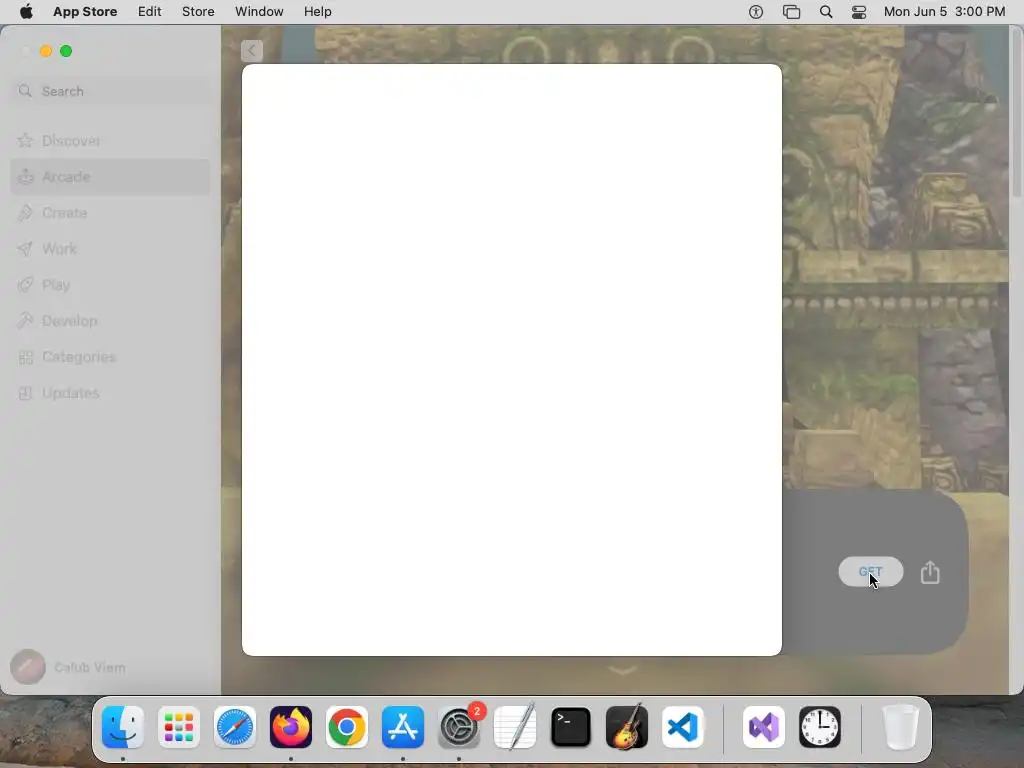
Task: Expand the down chevron below the sheet
Action: click(x=622, y=670)
